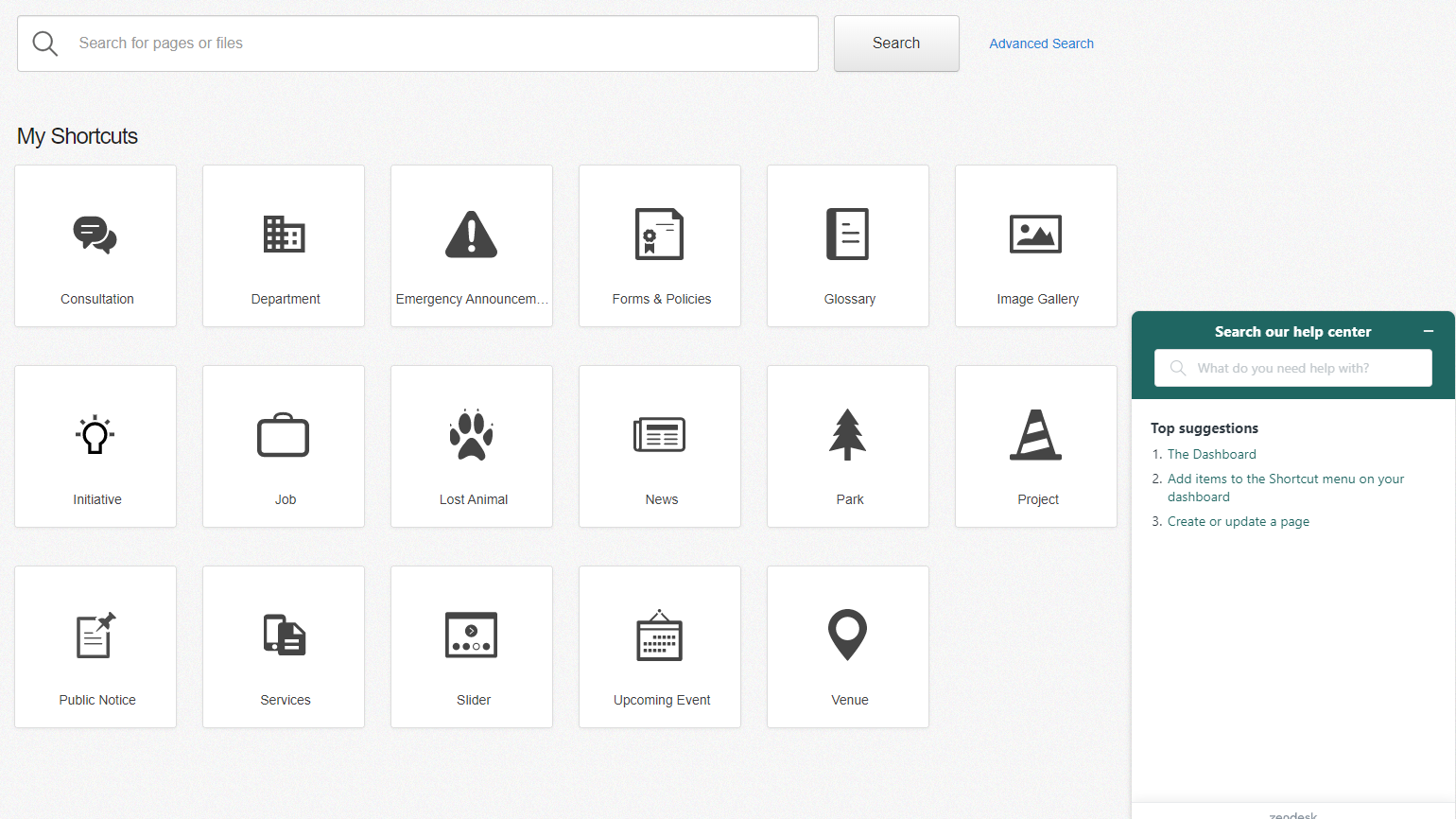Open The Dashboard help article
This screenshot has width=1456, height=819.
click(1211, 454)
